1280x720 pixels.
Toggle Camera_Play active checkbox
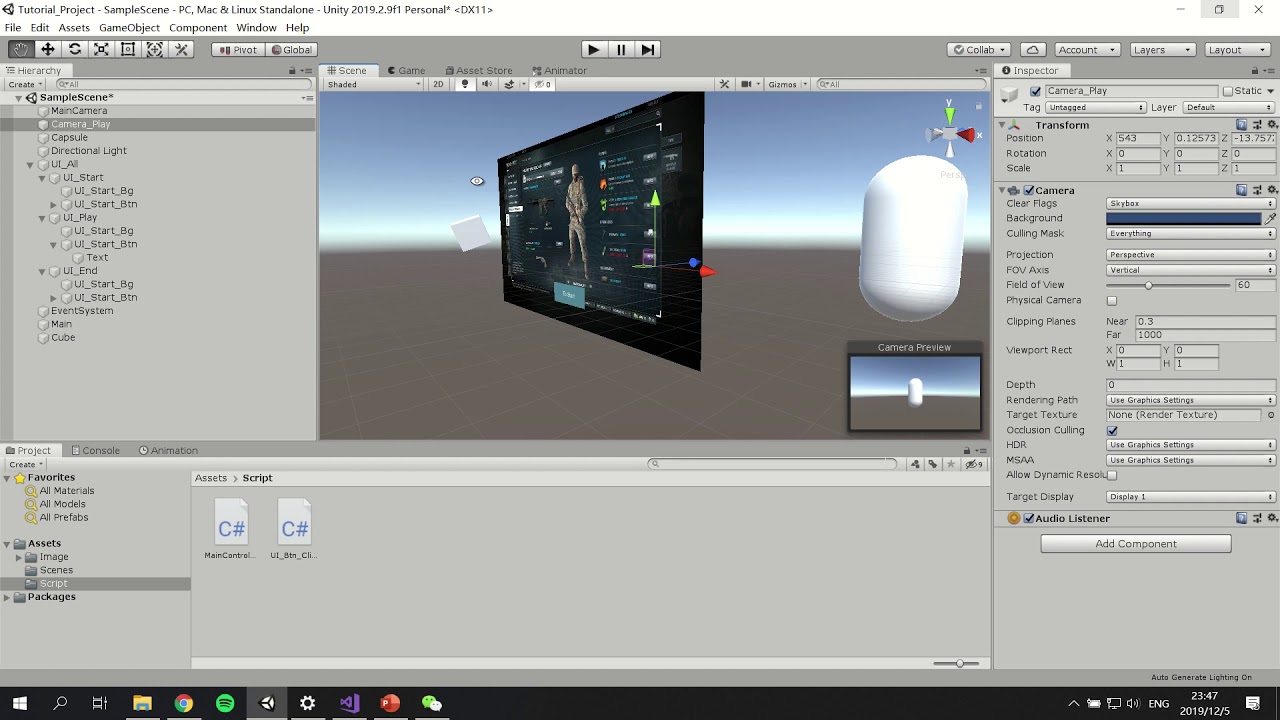pyautogui.click(x=1036, y=91)
